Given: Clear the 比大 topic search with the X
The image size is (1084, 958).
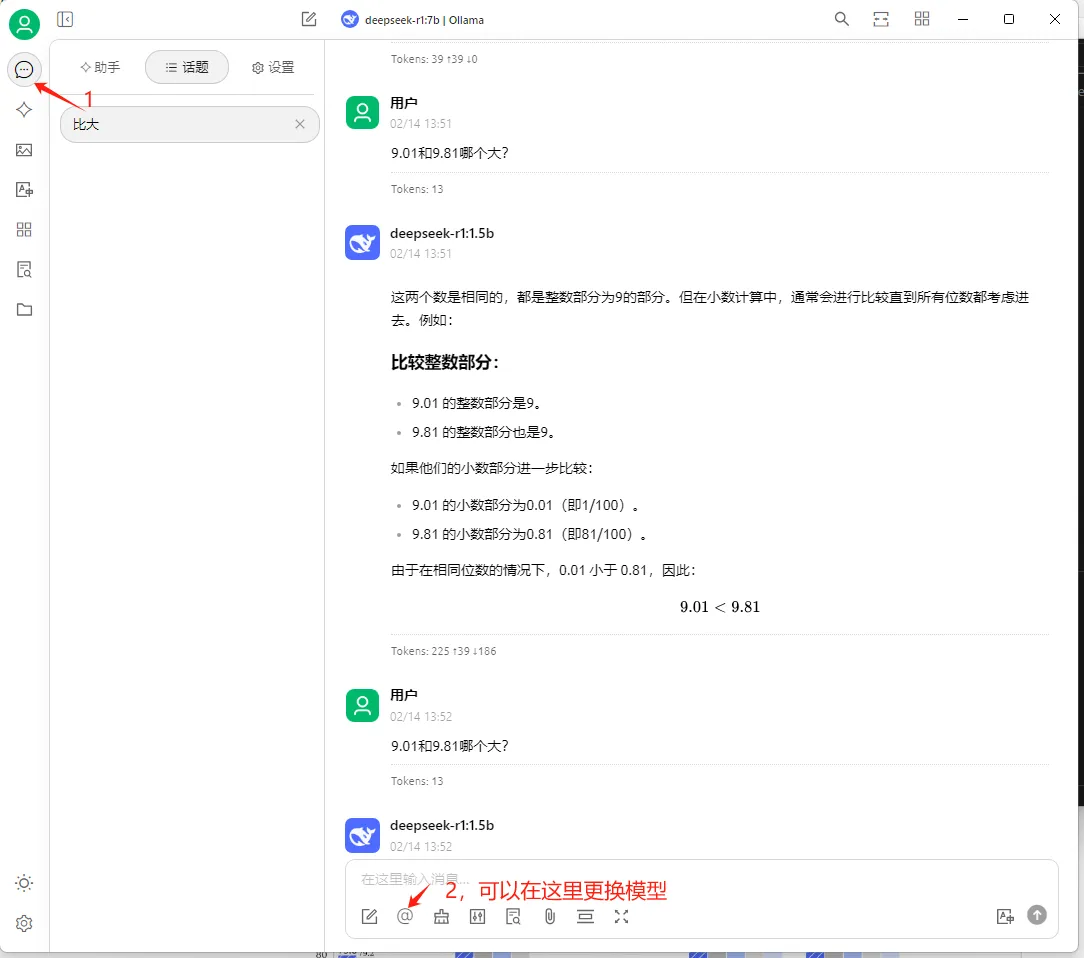Looking at the screenshot, I should pos(299,124).
